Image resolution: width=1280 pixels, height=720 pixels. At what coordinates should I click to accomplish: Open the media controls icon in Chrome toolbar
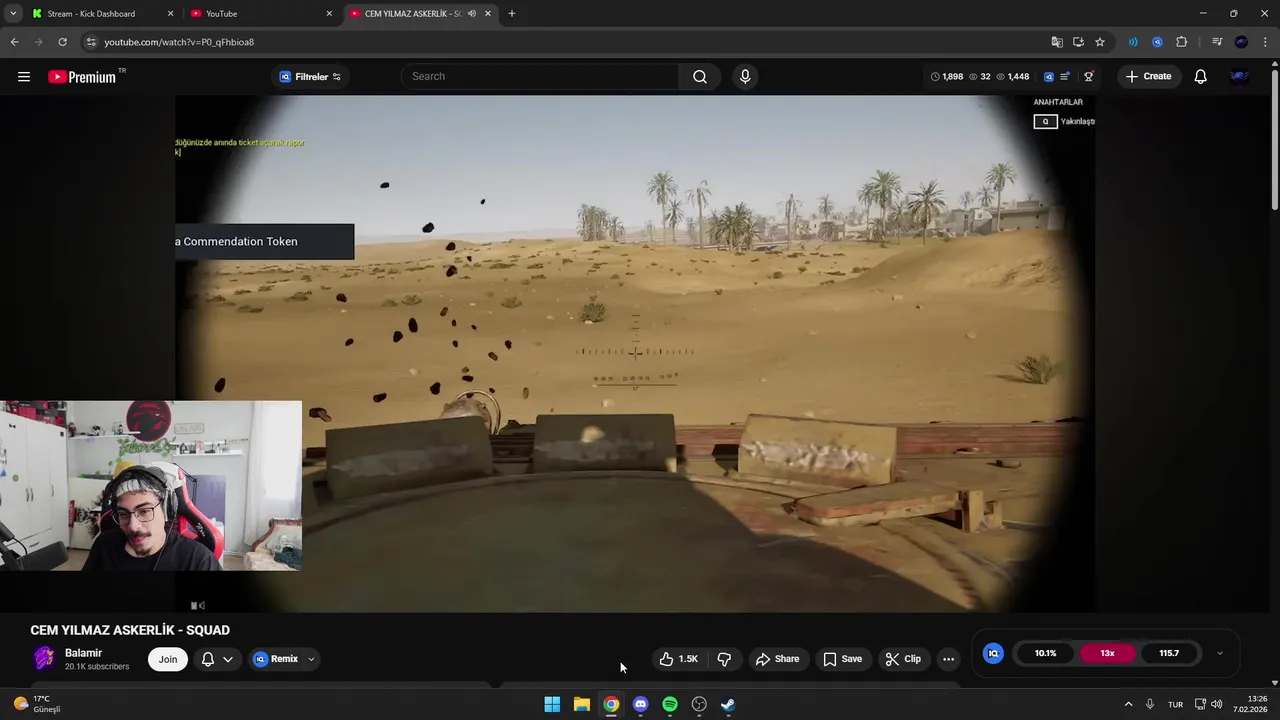tap(1217, 42)
